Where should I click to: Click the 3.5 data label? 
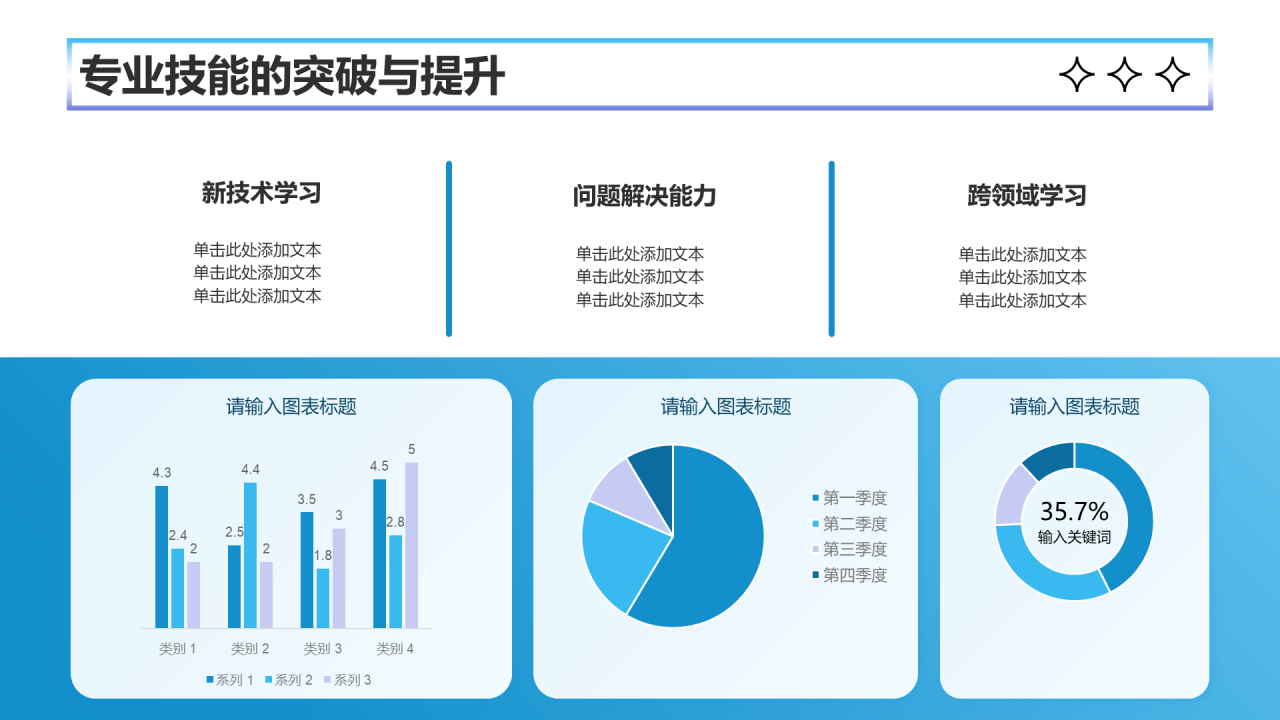tap(307, 499)
